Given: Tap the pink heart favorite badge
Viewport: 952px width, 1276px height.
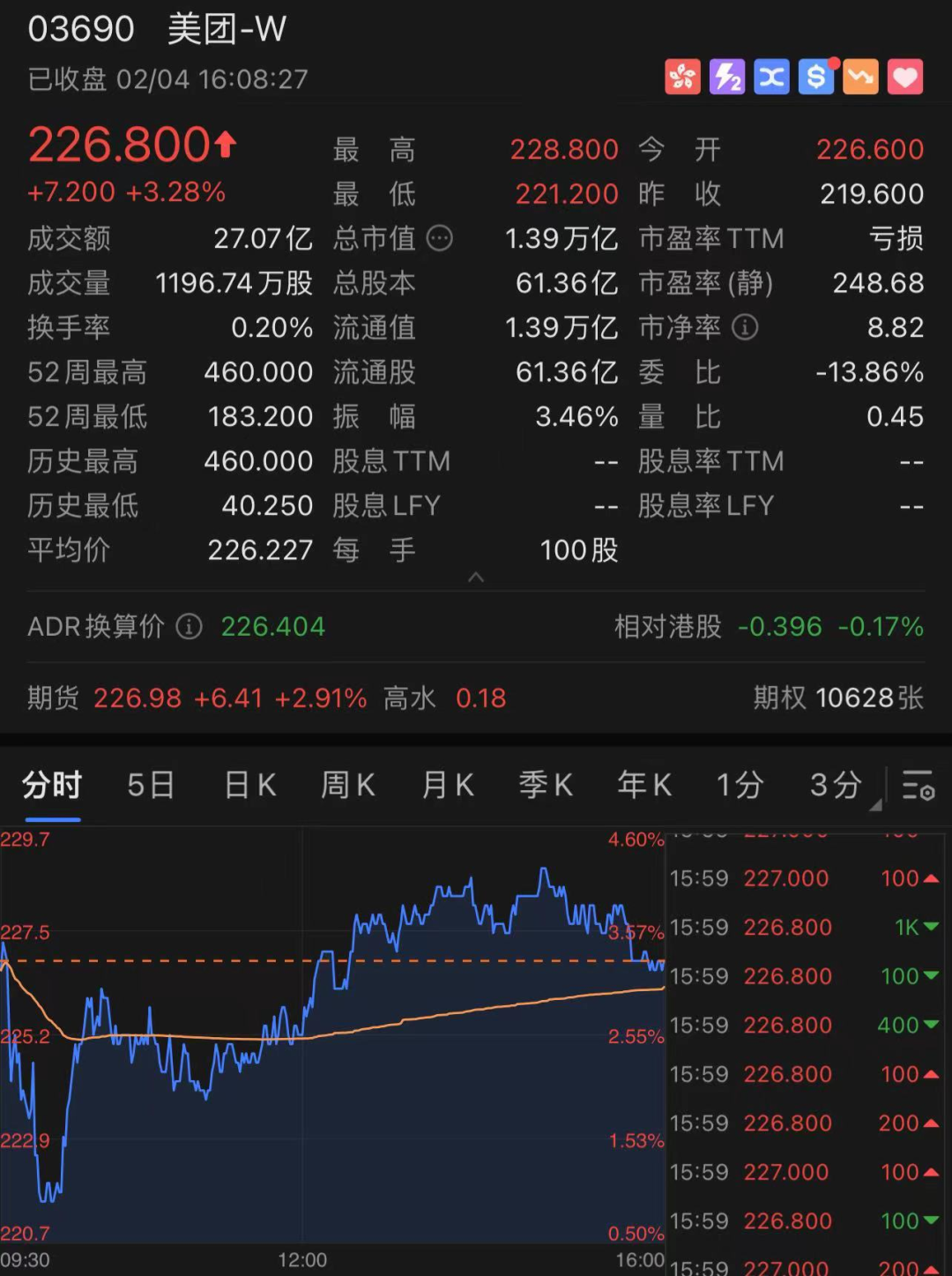Looking at the screenshot, I should (905, 78).
